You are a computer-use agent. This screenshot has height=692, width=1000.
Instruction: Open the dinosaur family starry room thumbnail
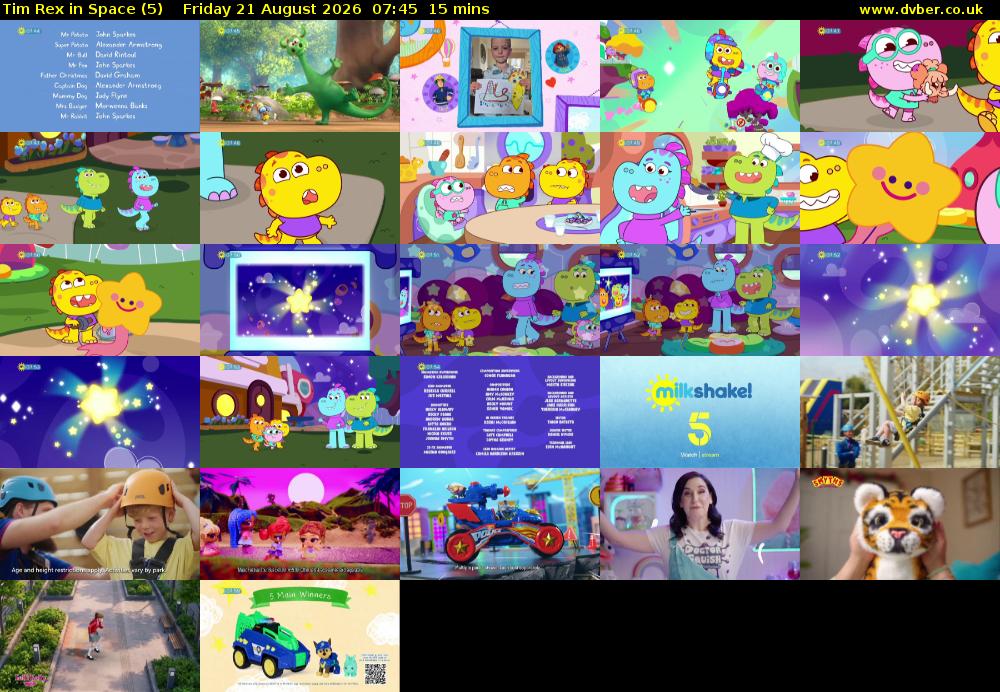pyautogui.click(x=500, y=300)
